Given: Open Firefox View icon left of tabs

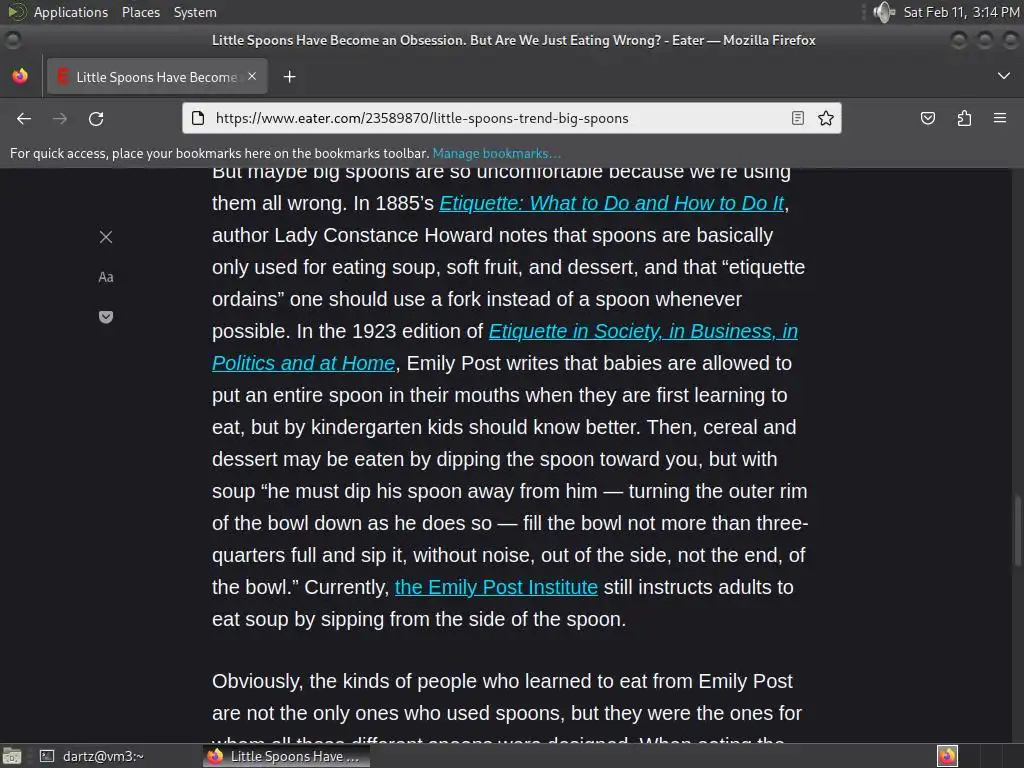Looking at the screenshot, I should (20, 76).
